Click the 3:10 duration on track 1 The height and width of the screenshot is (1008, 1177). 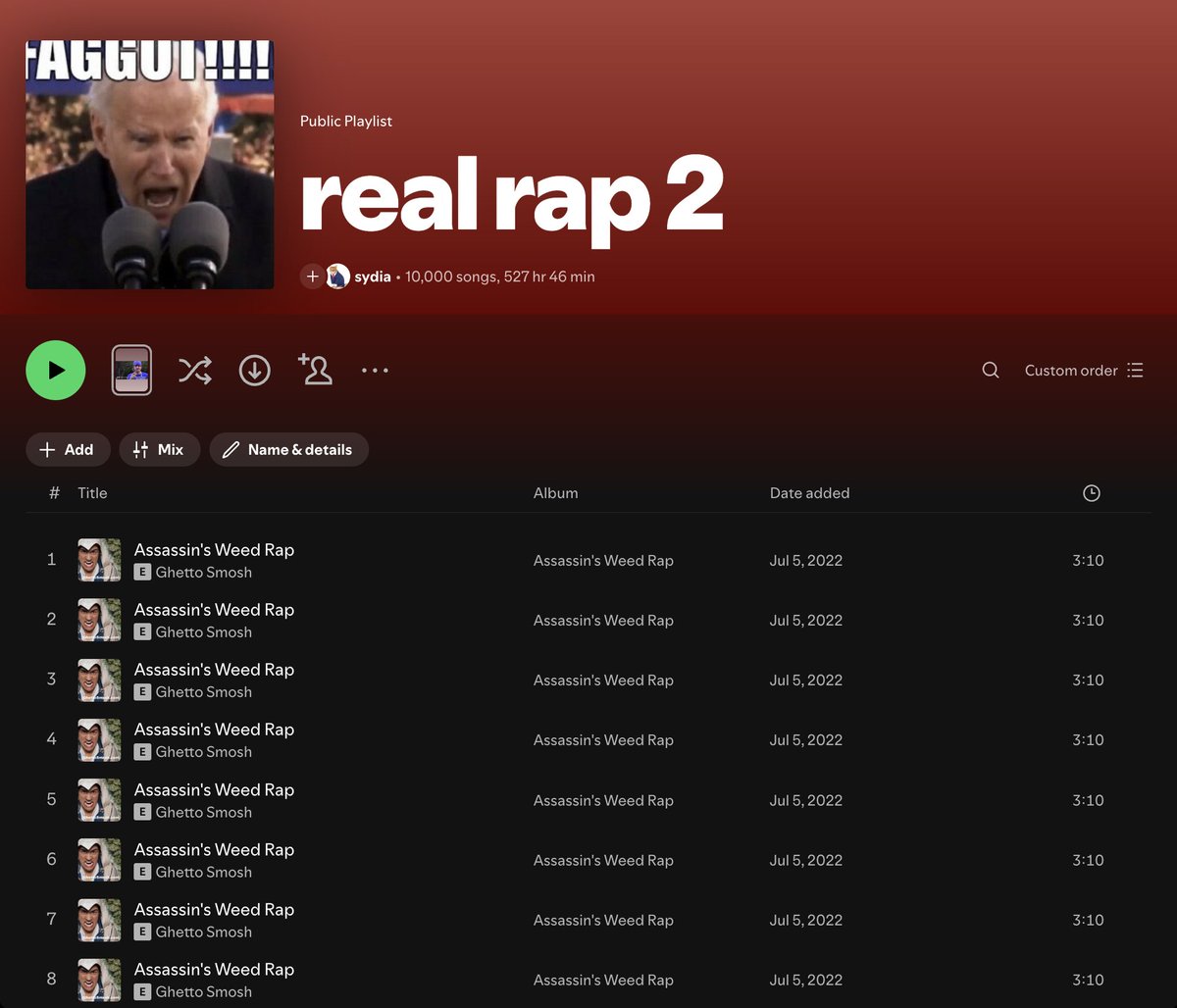coord(1088,561)
